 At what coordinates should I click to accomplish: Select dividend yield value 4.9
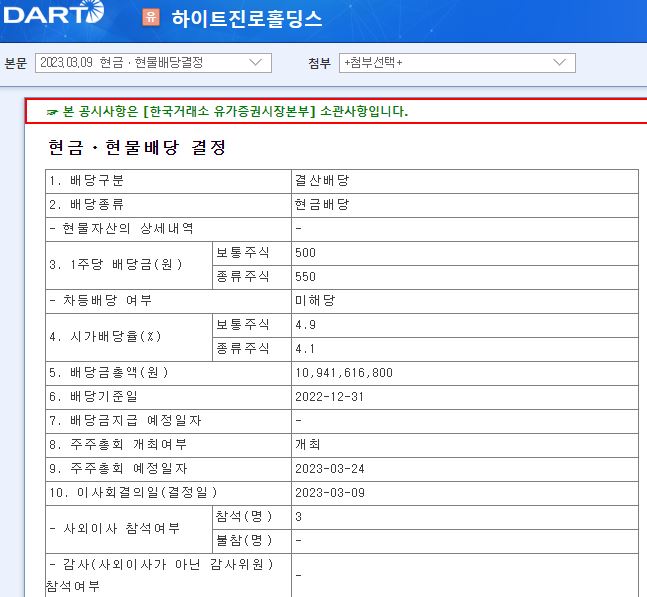pyautogui.click(x=305, y=325)
